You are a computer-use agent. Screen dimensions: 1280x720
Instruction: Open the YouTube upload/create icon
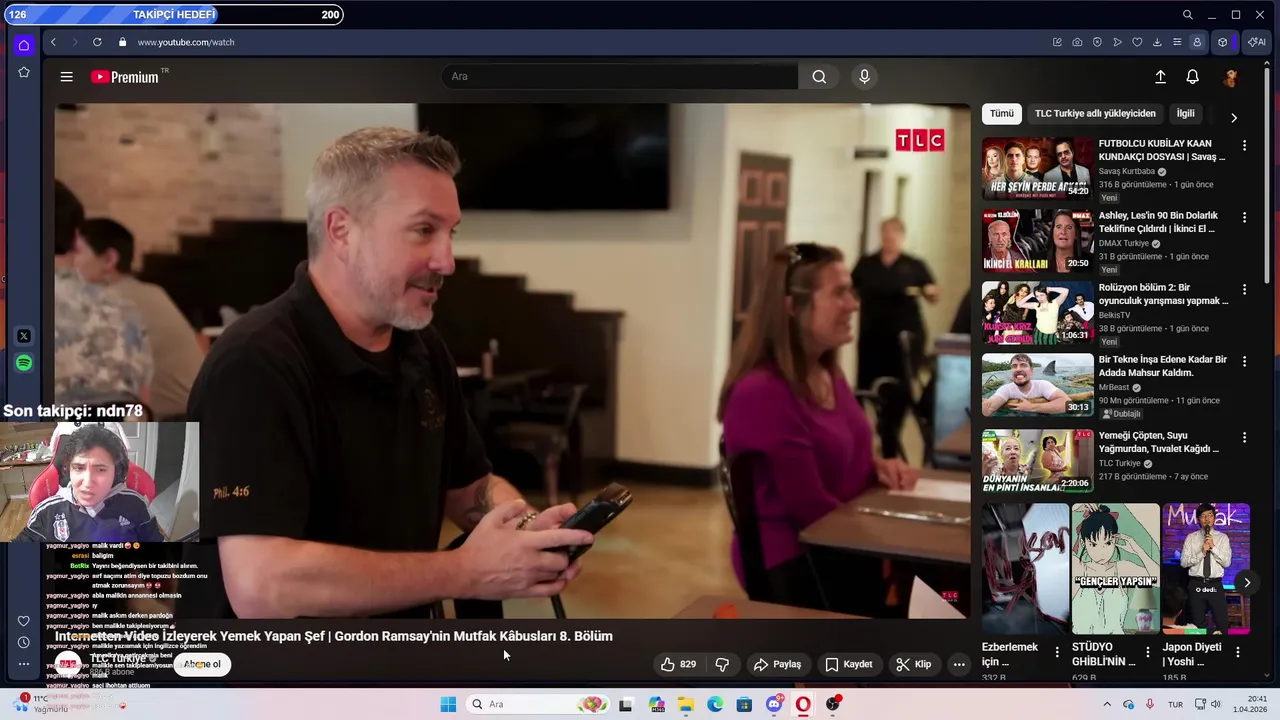pyautogui.click(x=1160, y=77)
